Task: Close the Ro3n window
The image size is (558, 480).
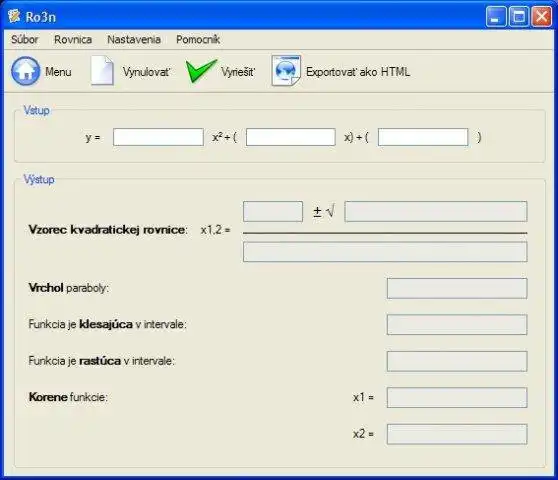Action: tap(542, 17)
